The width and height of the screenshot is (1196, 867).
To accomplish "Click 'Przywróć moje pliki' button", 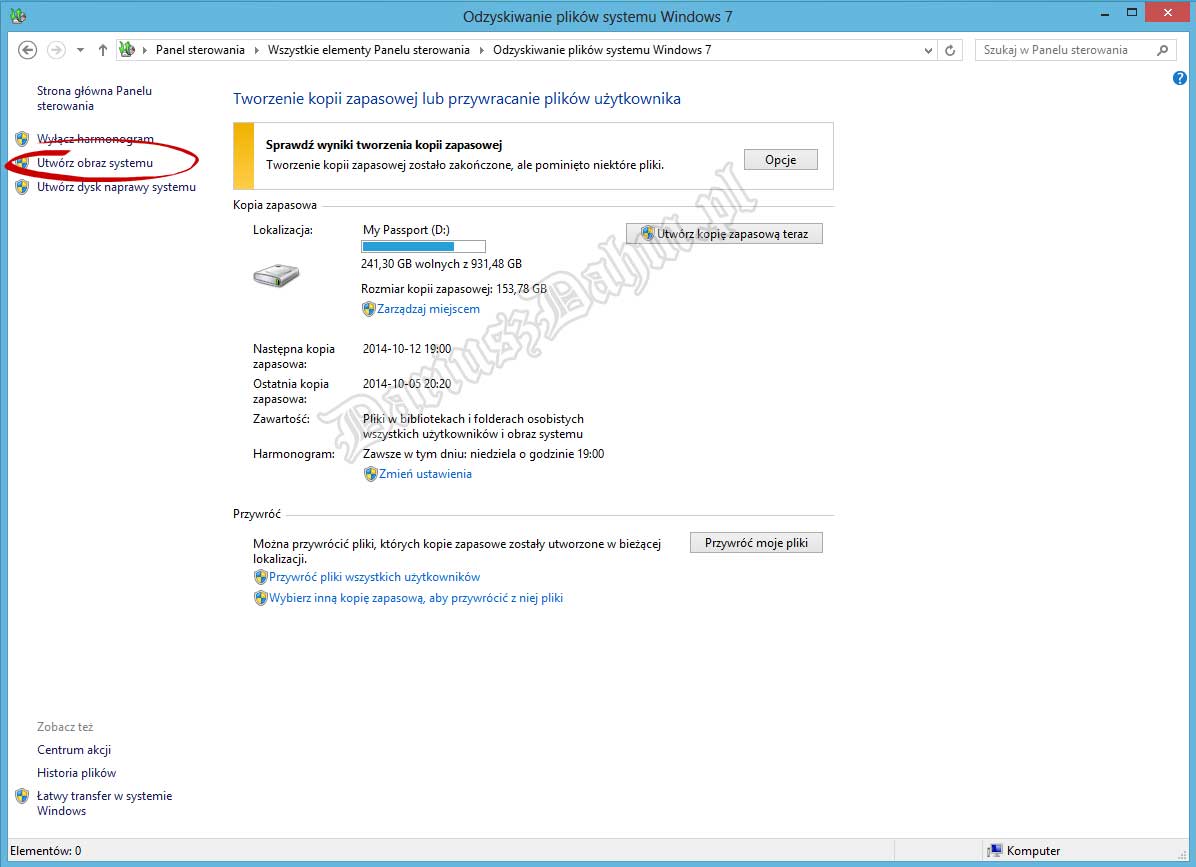I will coord(756,543).
